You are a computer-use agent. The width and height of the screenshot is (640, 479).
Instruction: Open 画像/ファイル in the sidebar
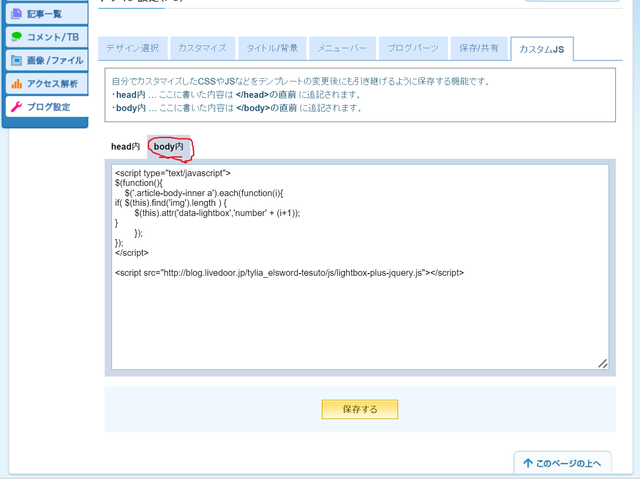pyautogui.click(x=47, y=60)
